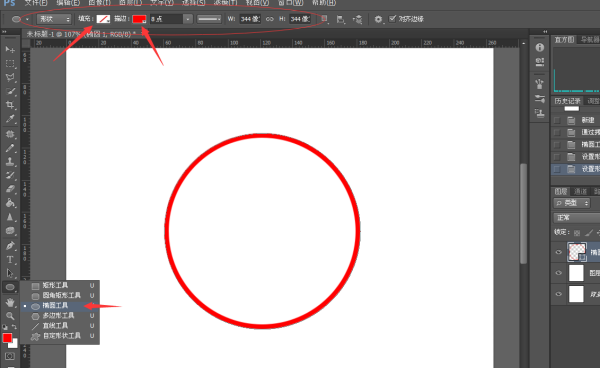
Task: Select the Zoom magnifier tool
Action: coord(10,316)
